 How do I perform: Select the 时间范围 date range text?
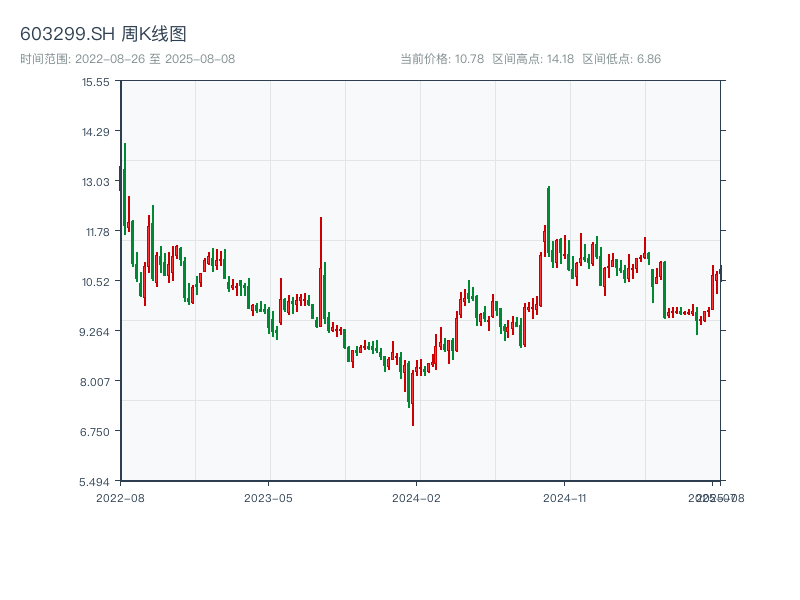(128, 59)
